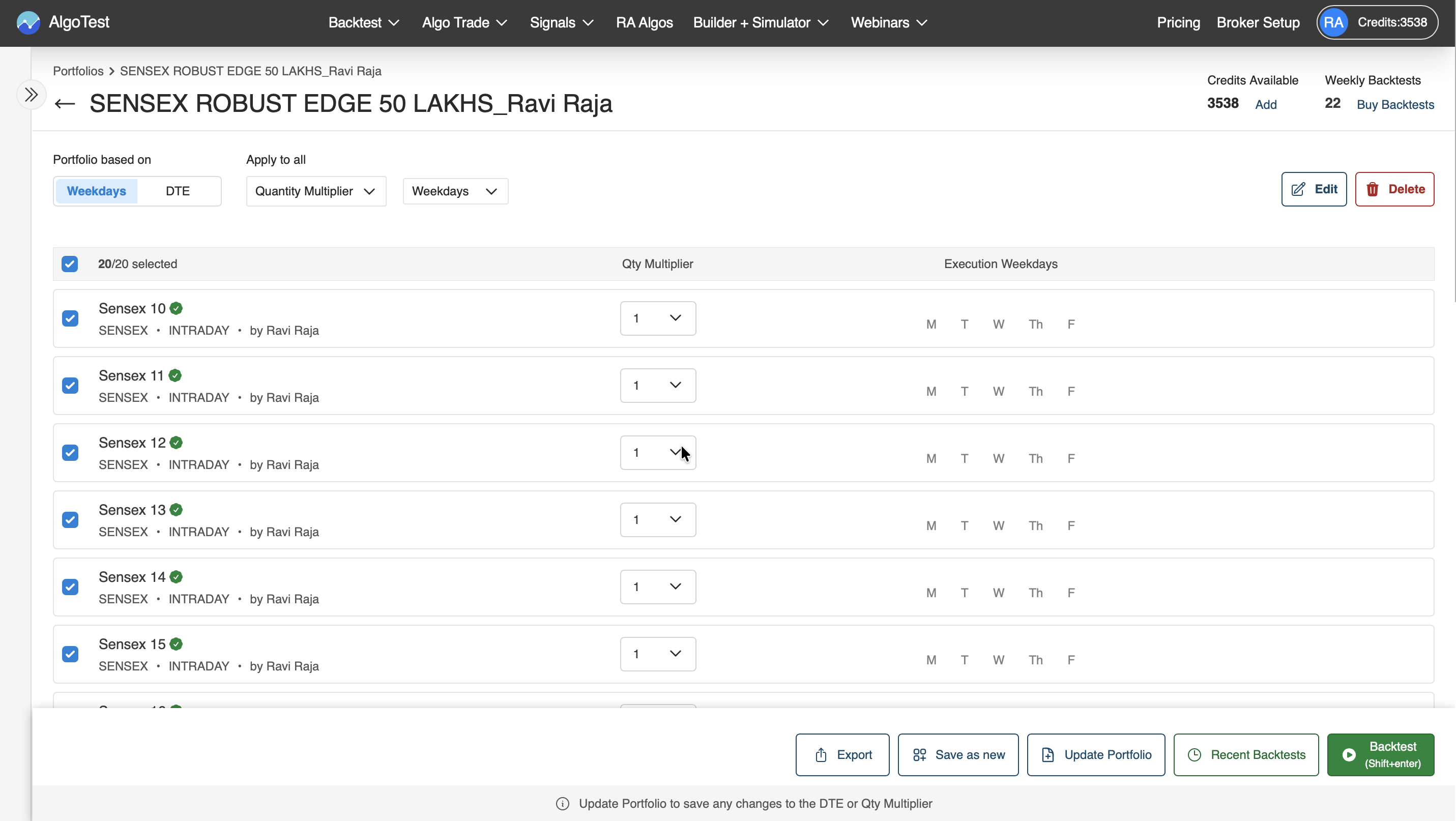This screenshot has width=1456, height=821.
Task: Click the RA profile avatar
Action: 1333,22
